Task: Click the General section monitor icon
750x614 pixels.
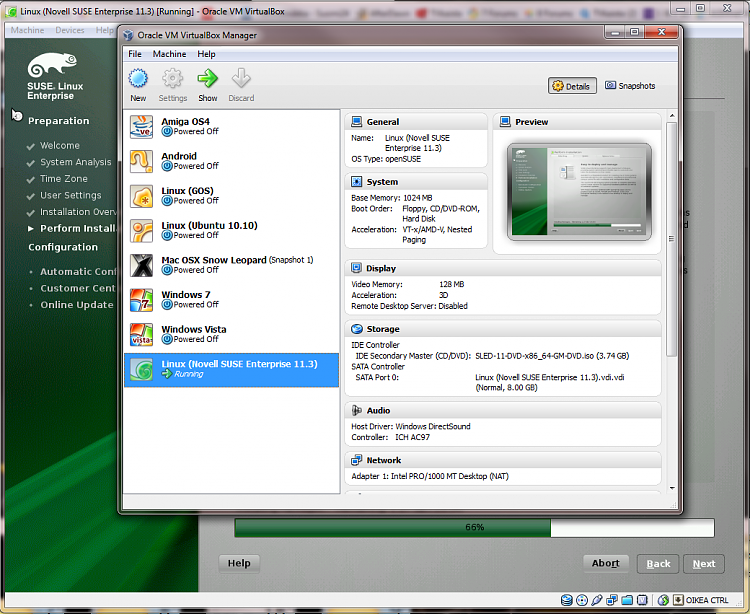Action: pos(356,122)
